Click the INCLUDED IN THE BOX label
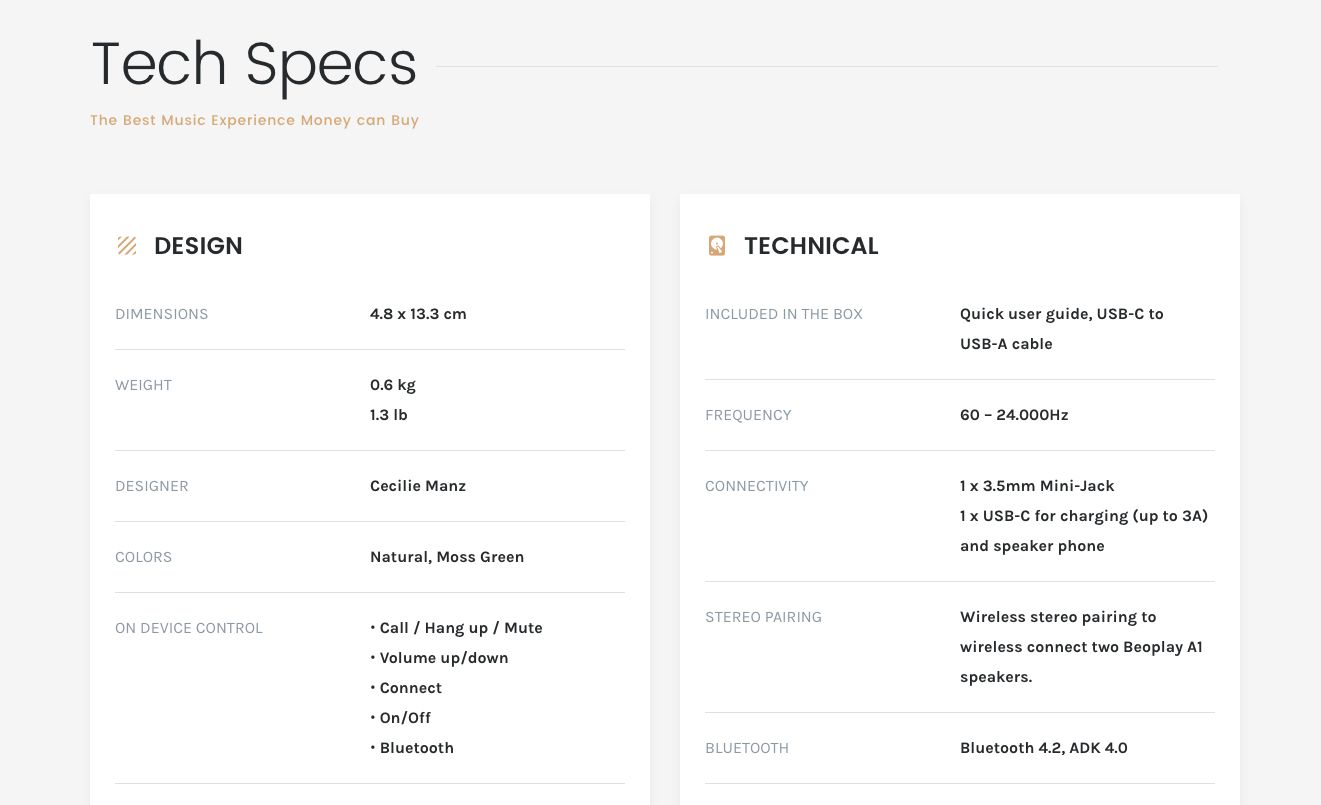This screenshot has width=1321, height=805. point(784,314)
